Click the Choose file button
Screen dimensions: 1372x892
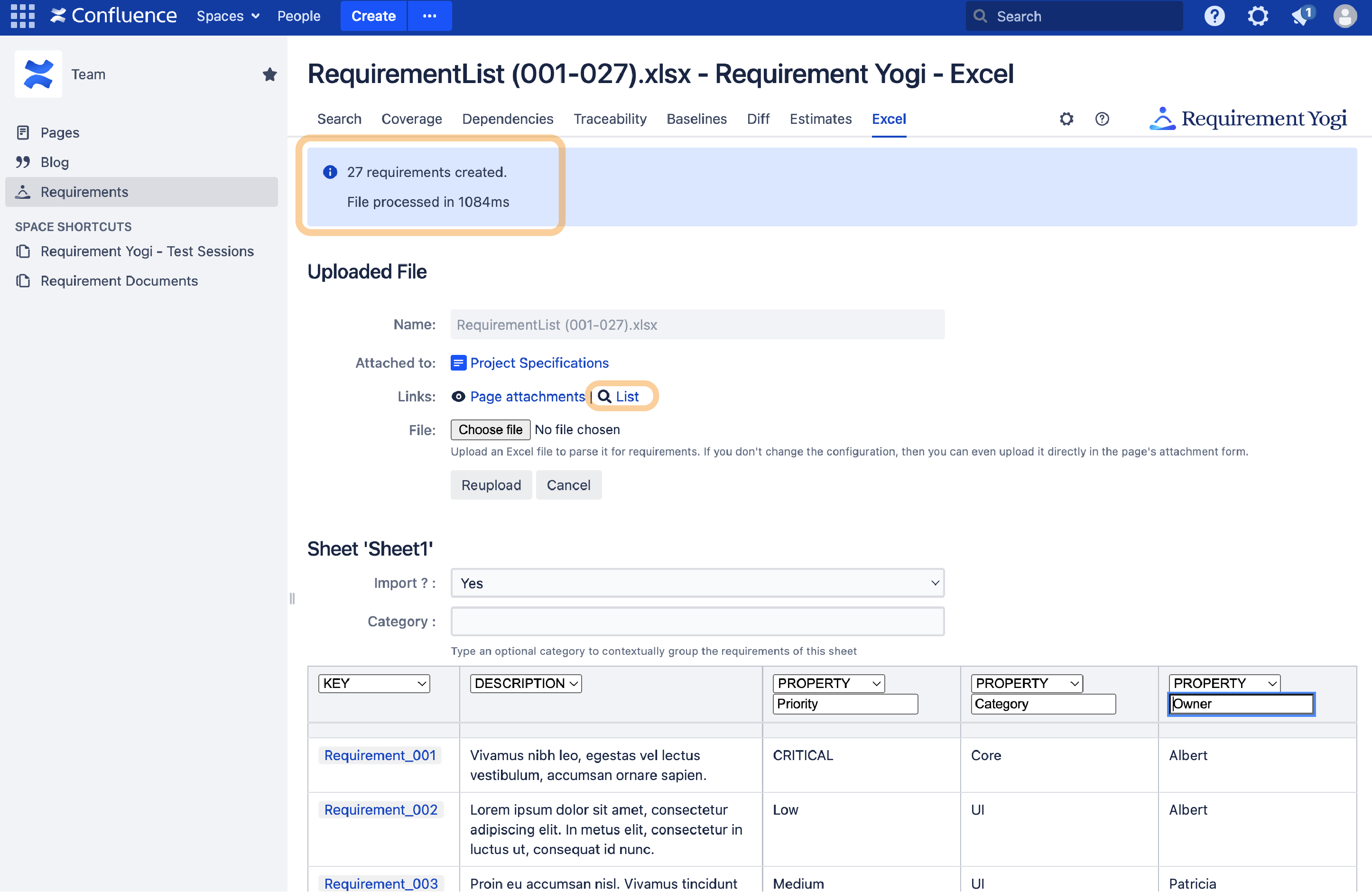(490, 429)
